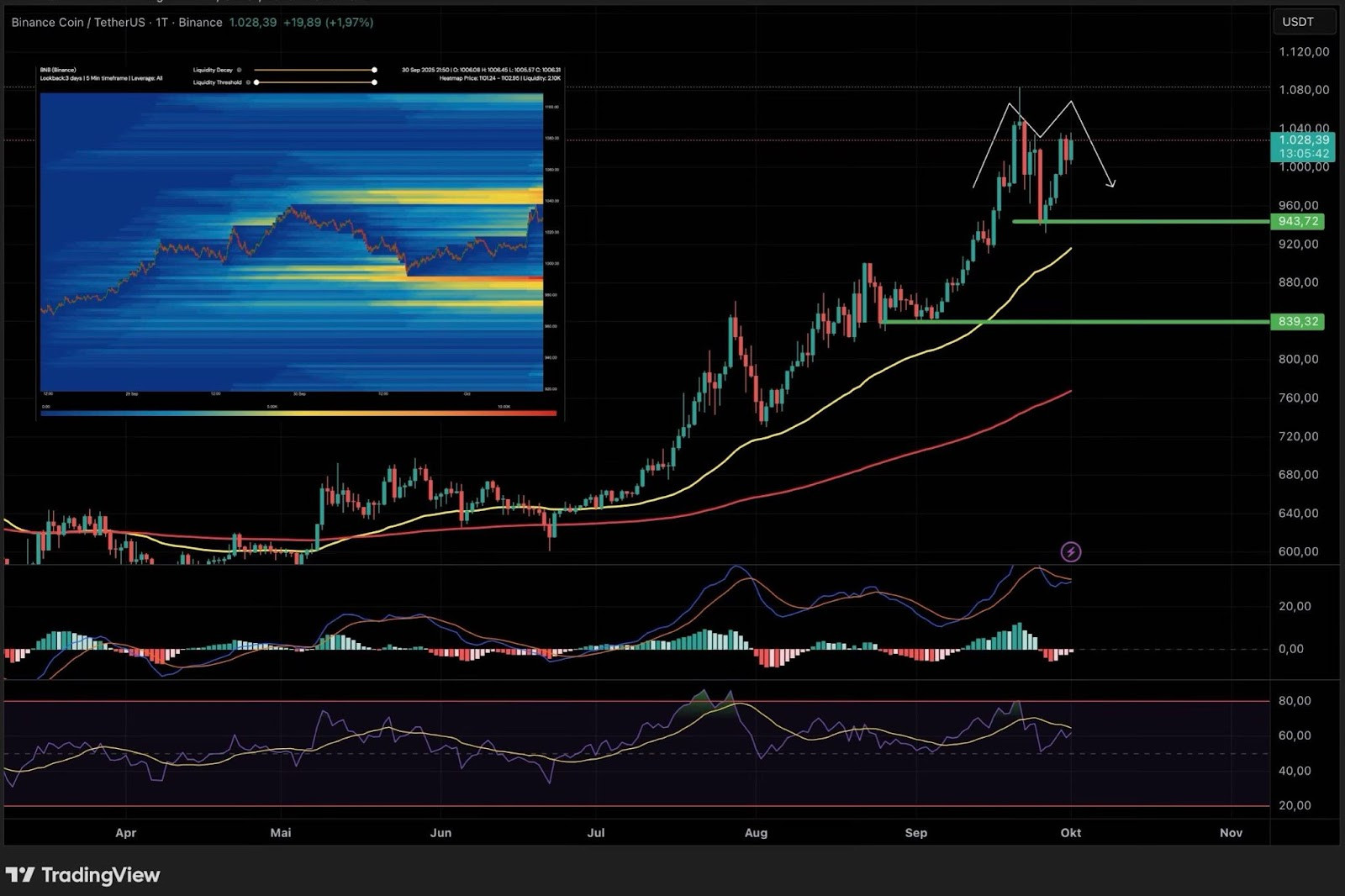Click the purple lightning bolt event icon

click(1070, 551)
